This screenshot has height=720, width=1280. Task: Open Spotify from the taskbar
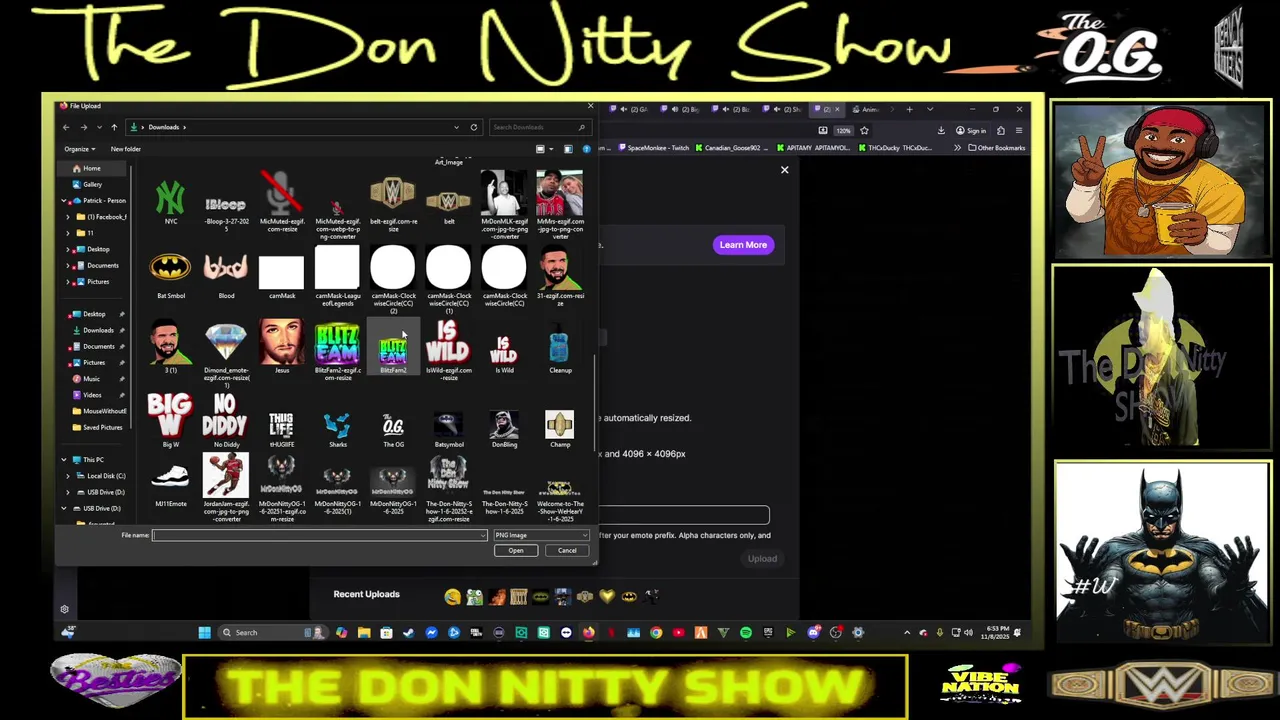[746, 632]
